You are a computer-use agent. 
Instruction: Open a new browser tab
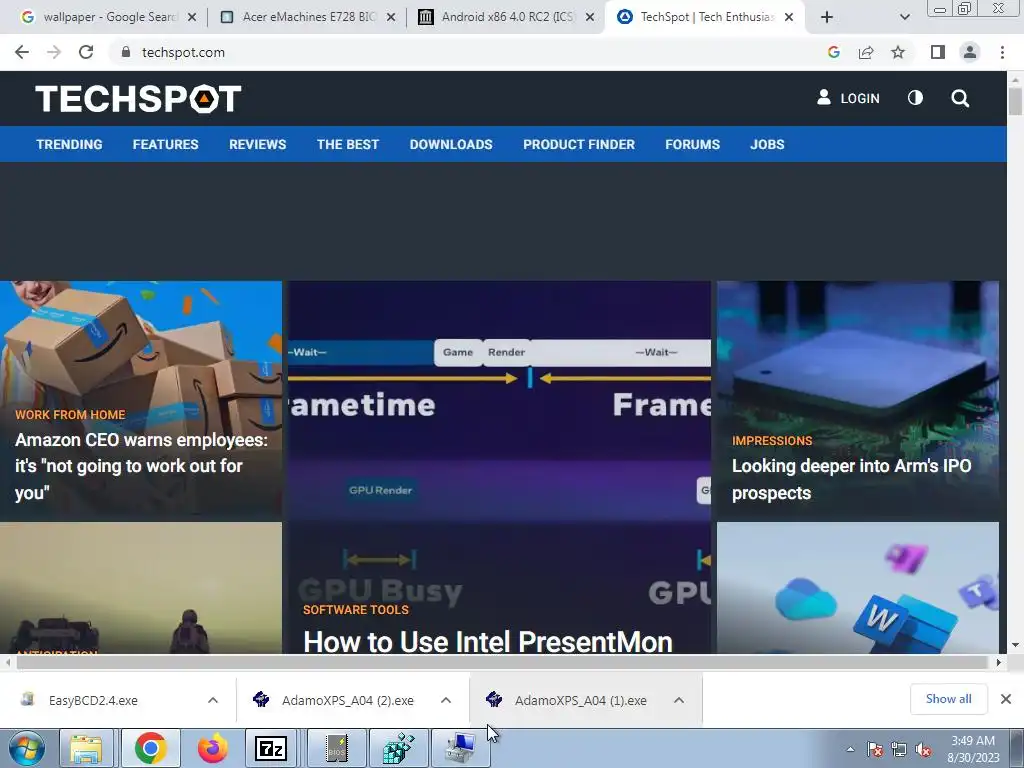coord(827,17)
